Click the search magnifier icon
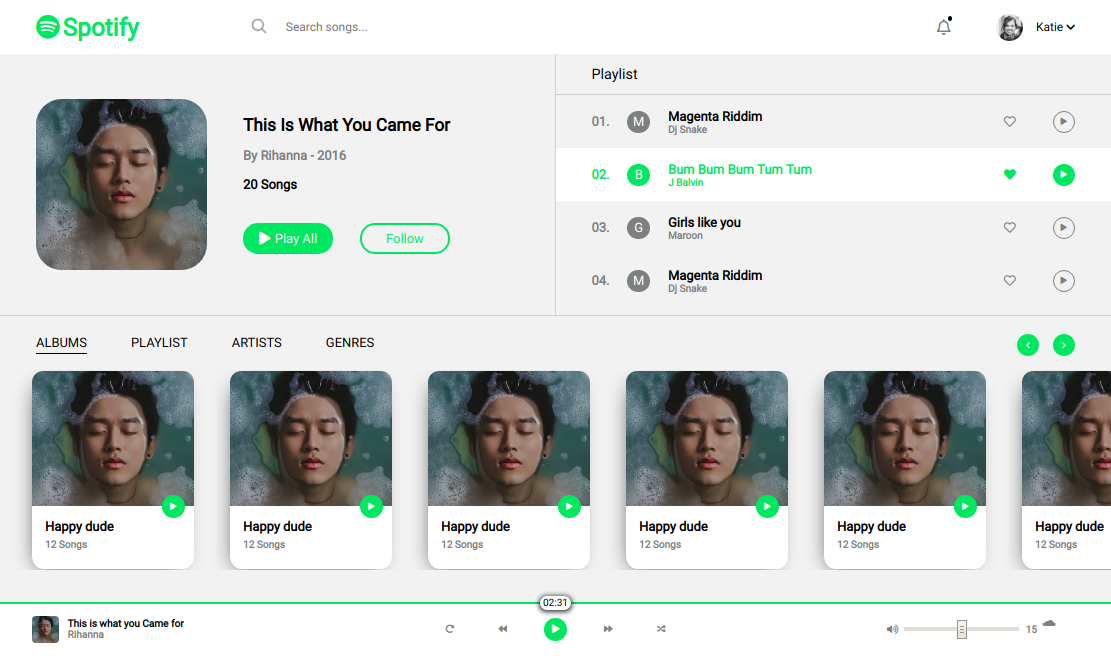 tap(259, 27)
